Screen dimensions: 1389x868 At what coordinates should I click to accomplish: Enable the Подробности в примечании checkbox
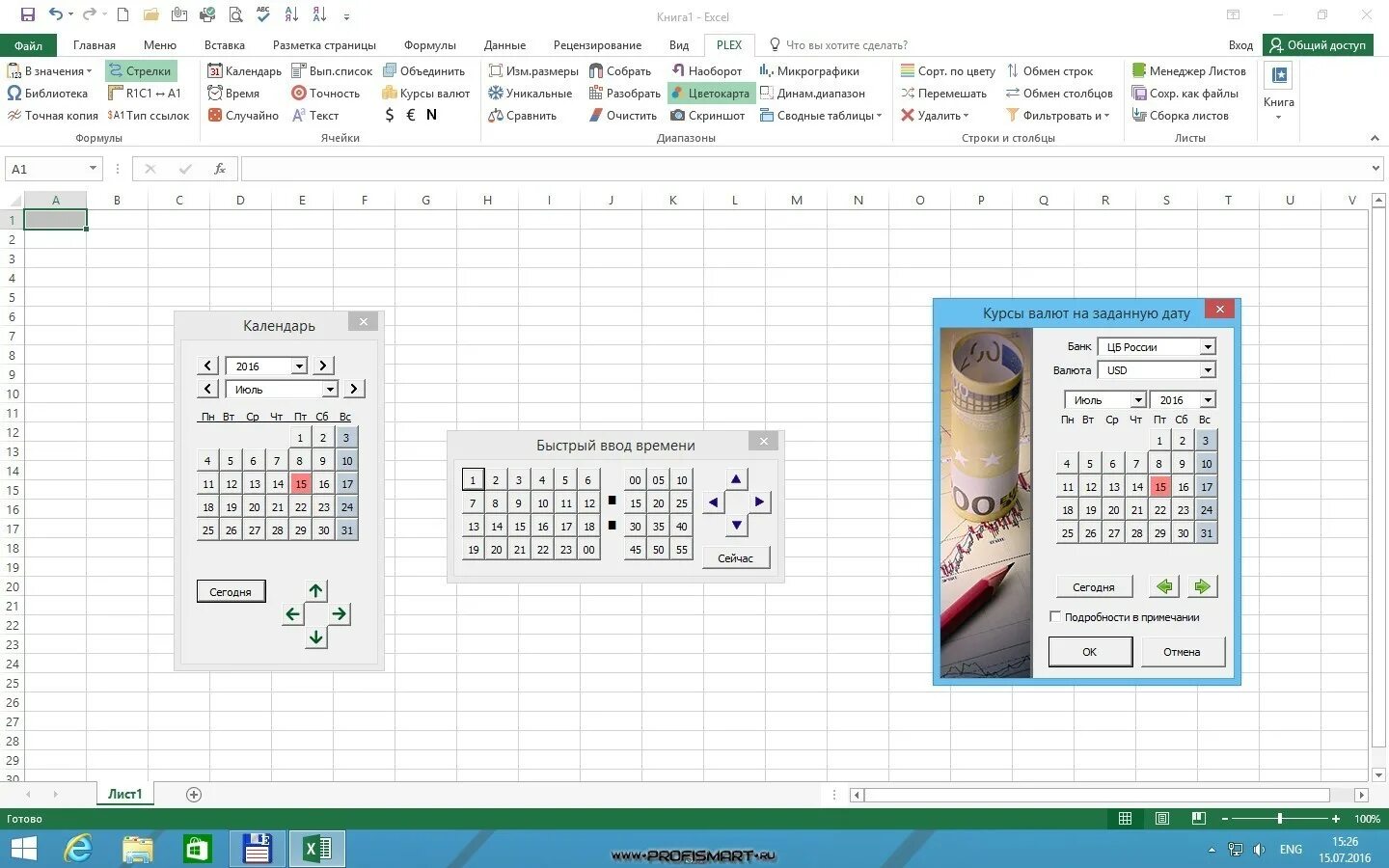(1055, 616)
